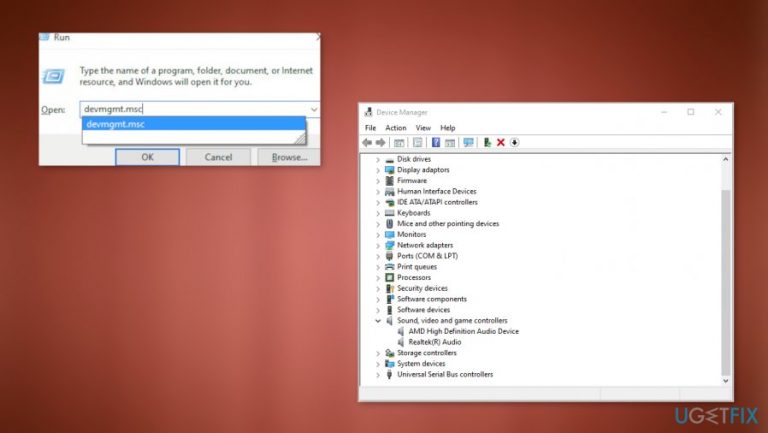Select the Firmware label
The width and height of the screenshot is (768, 433).
(412, 181)
